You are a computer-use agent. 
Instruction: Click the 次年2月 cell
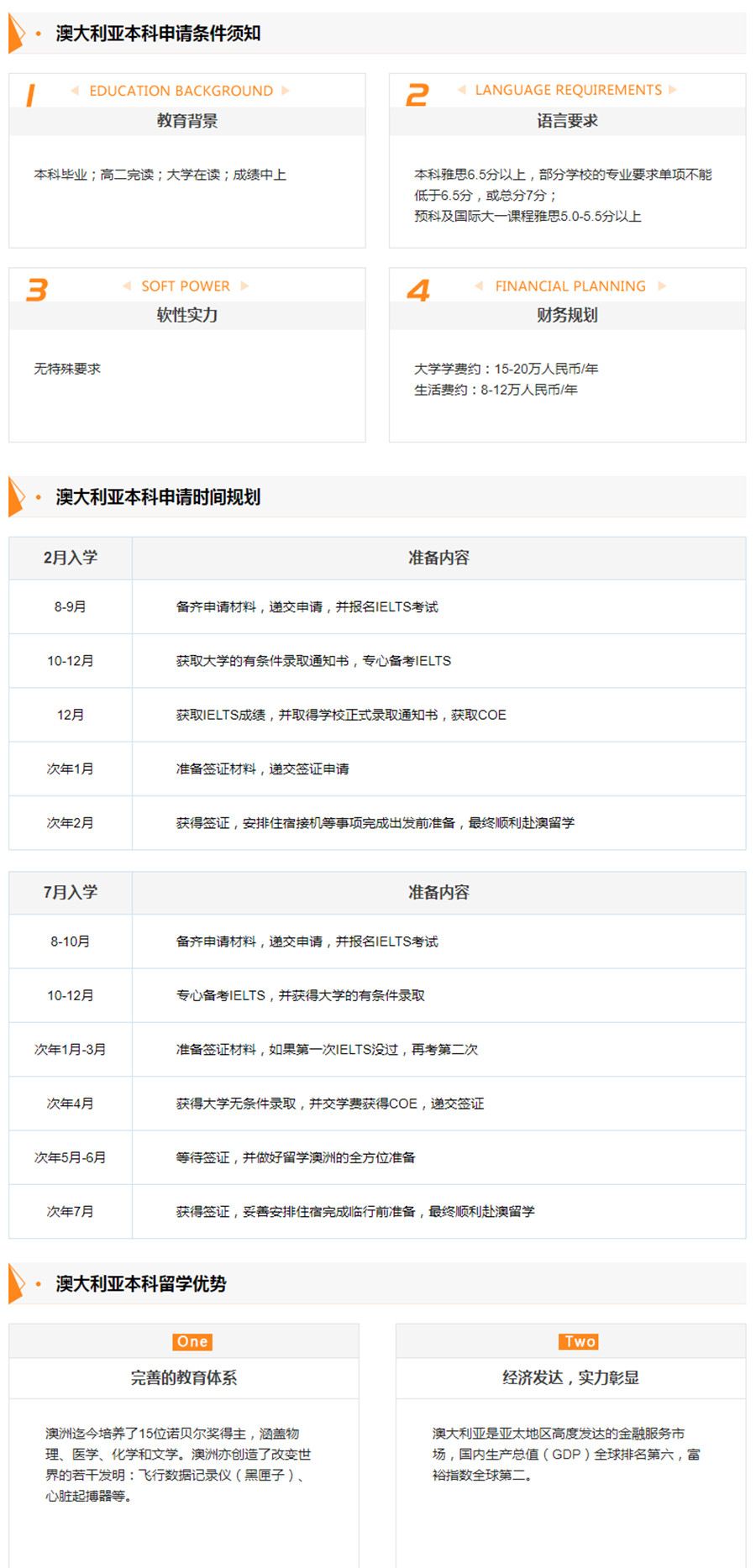pos(71,823)
